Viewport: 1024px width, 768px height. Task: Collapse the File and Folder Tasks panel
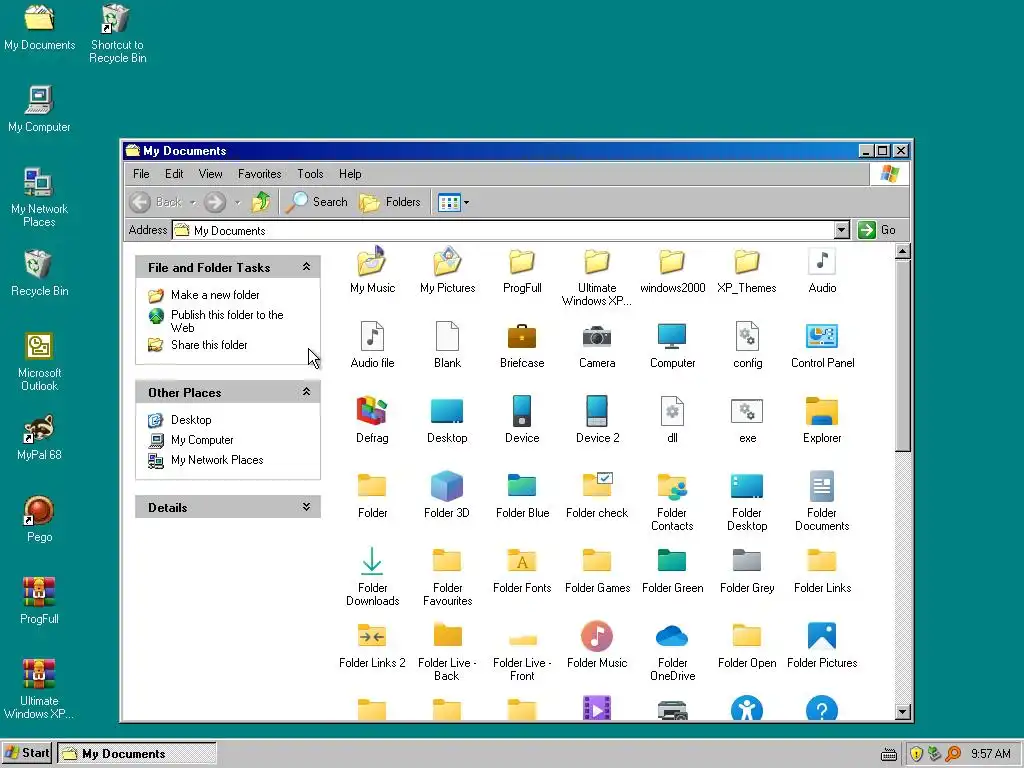(x=306, y=266)
